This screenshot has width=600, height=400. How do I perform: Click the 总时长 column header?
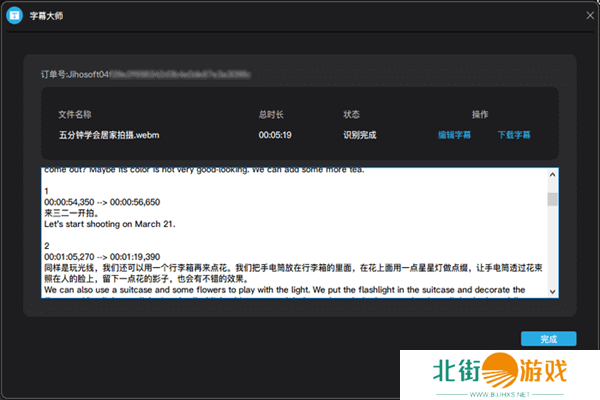coord(271,115)
